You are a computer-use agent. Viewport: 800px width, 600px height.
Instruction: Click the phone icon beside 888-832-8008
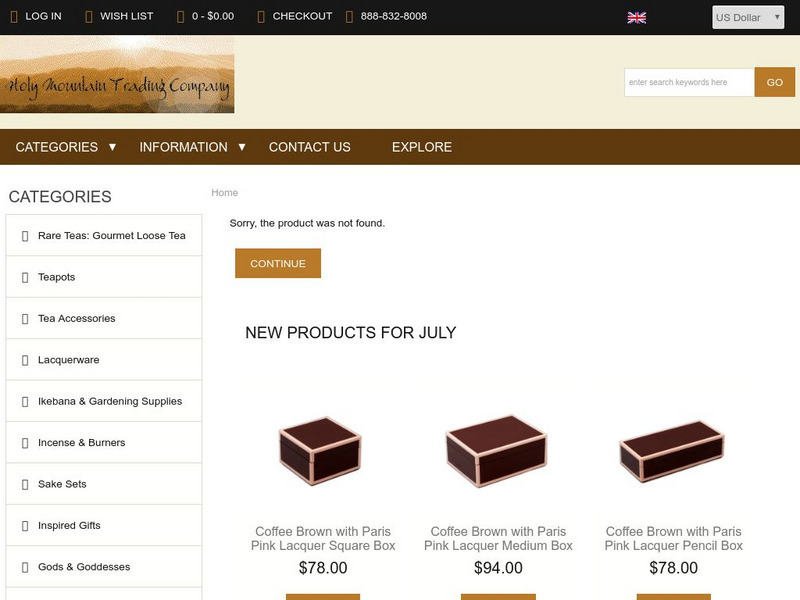click(x=349, y=16)
